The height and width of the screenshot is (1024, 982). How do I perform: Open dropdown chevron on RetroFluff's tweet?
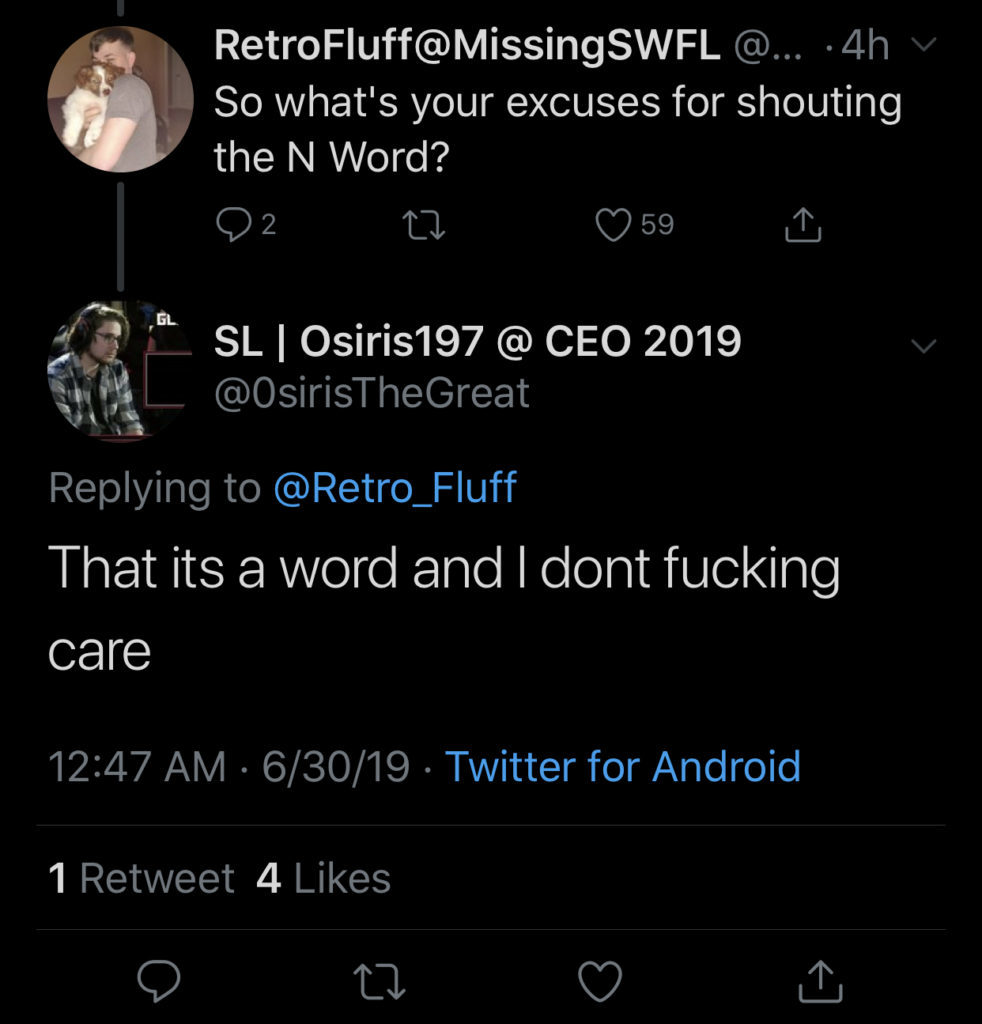tap(924, 44)
